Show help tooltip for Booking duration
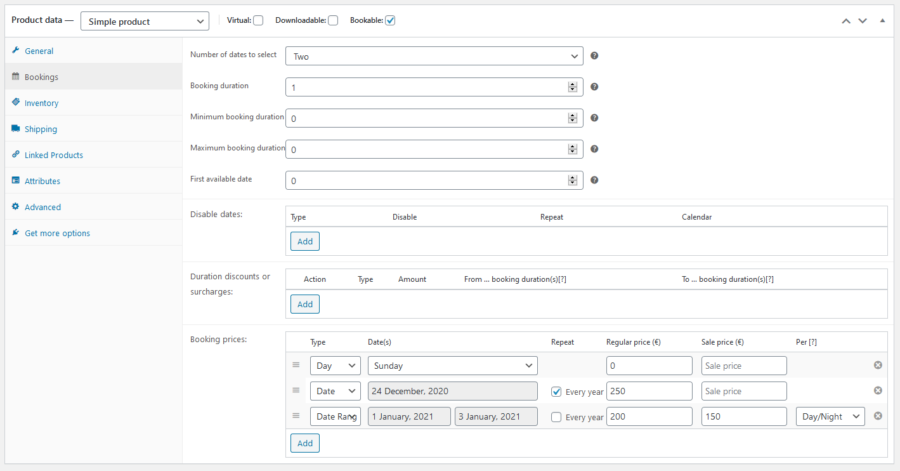The height and width of the screenshot is (471, 900). coord(594,87)
